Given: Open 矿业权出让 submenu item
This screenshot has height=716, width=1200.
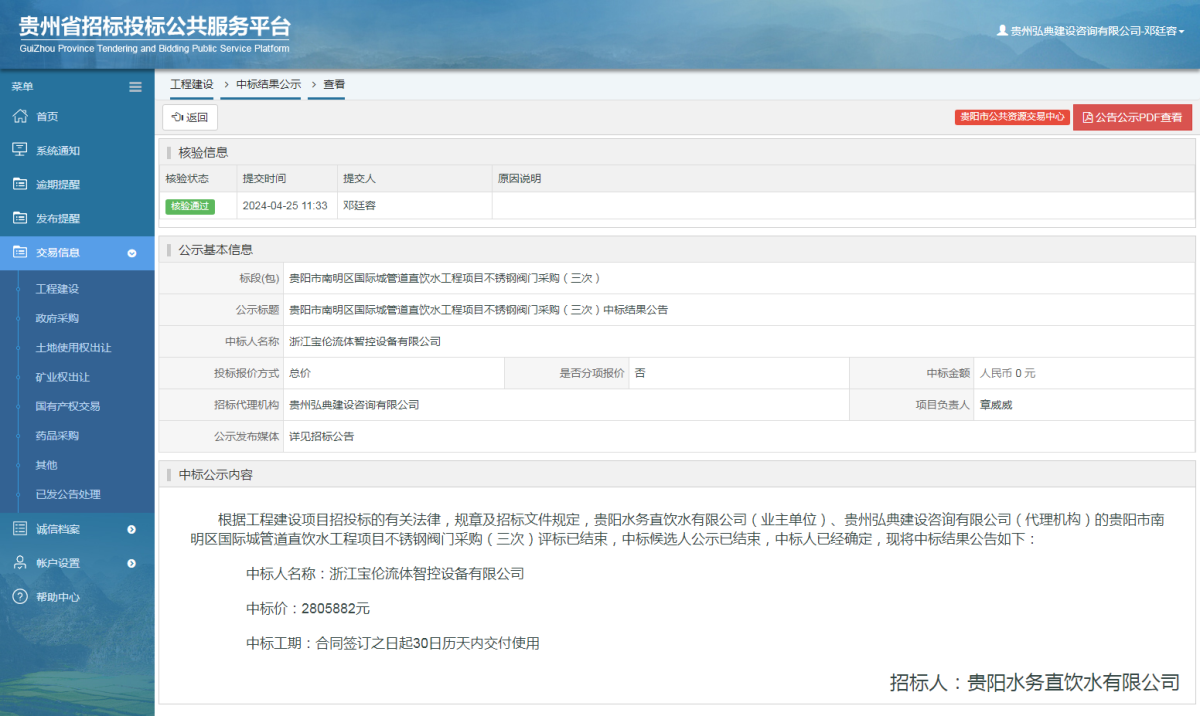Looking at the screenshot, I should click(62, 377).
